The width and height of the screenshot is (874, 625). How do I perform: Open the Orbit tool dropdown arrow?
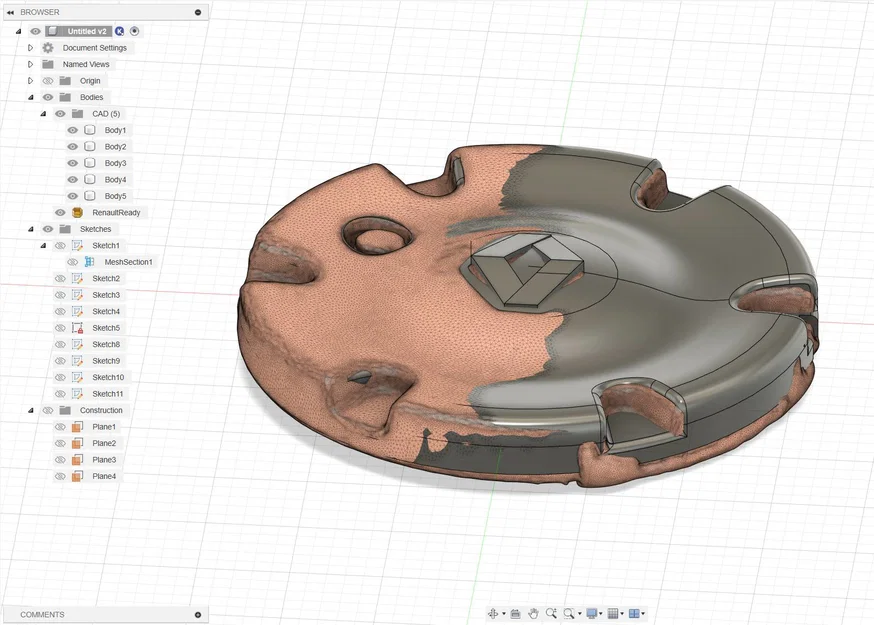pos(503,614)
